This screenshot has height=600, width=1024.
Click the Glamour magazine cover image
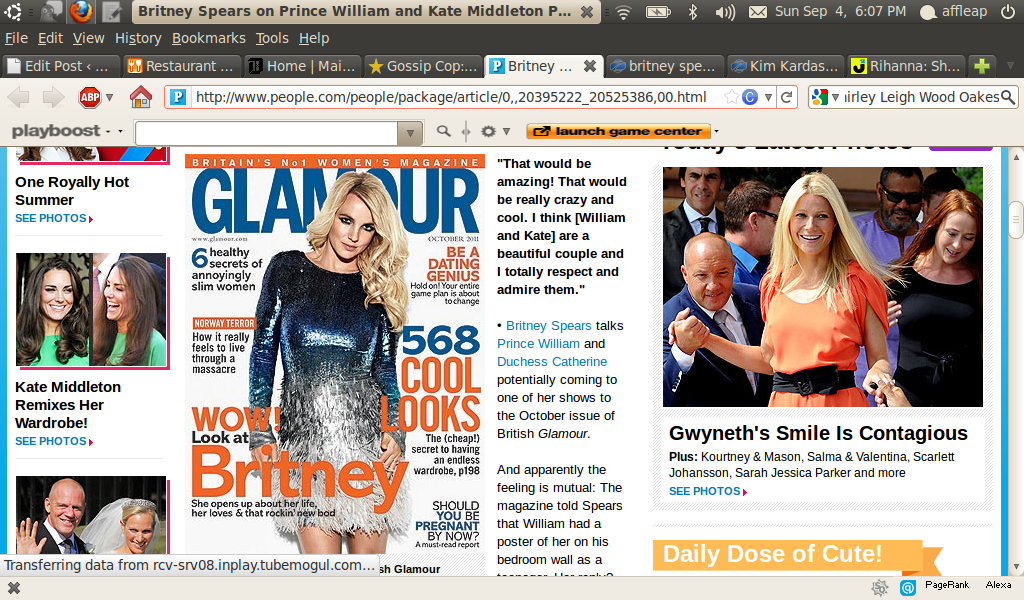[x=335, y=355]
